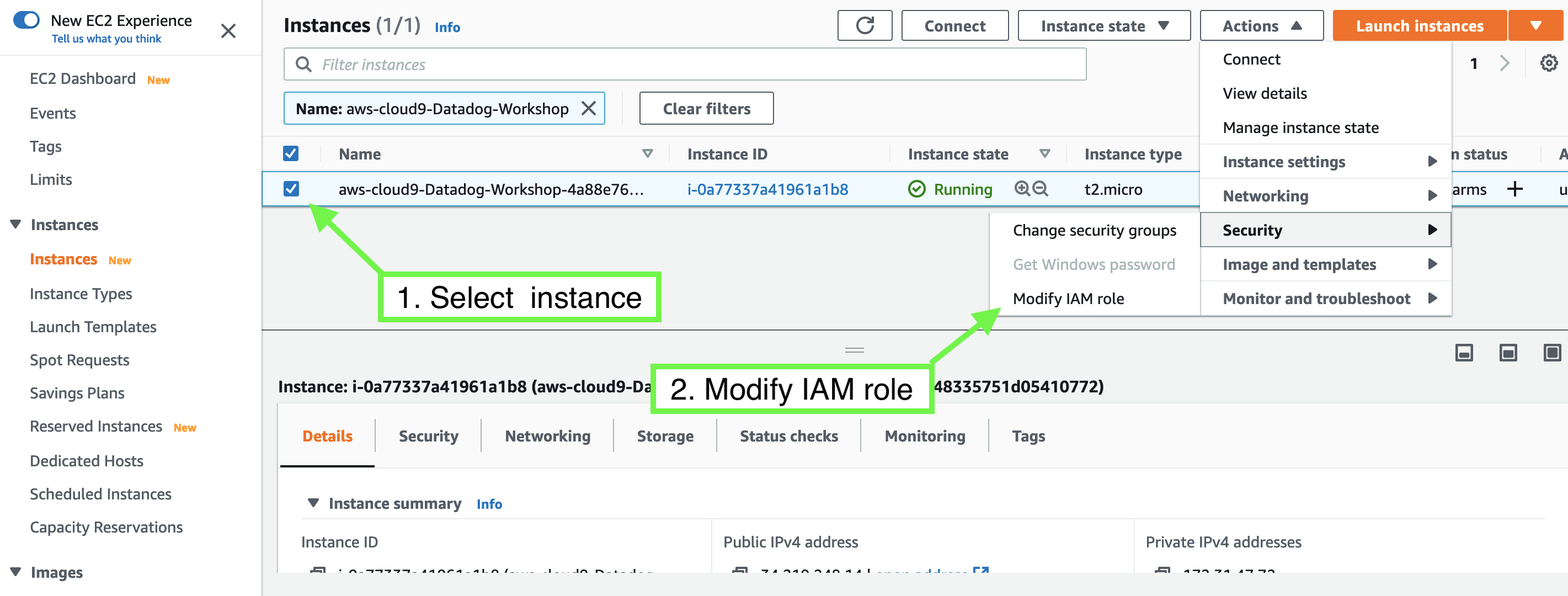Open instance ID i-0a77337a41961a1b8 link

[767, 189]
